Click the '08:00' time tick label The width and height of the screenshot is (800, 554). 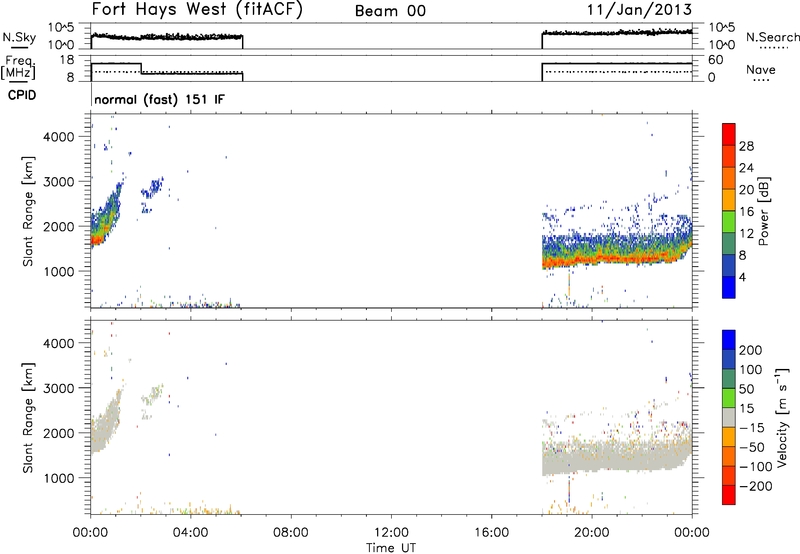click(x=291, y=533)
